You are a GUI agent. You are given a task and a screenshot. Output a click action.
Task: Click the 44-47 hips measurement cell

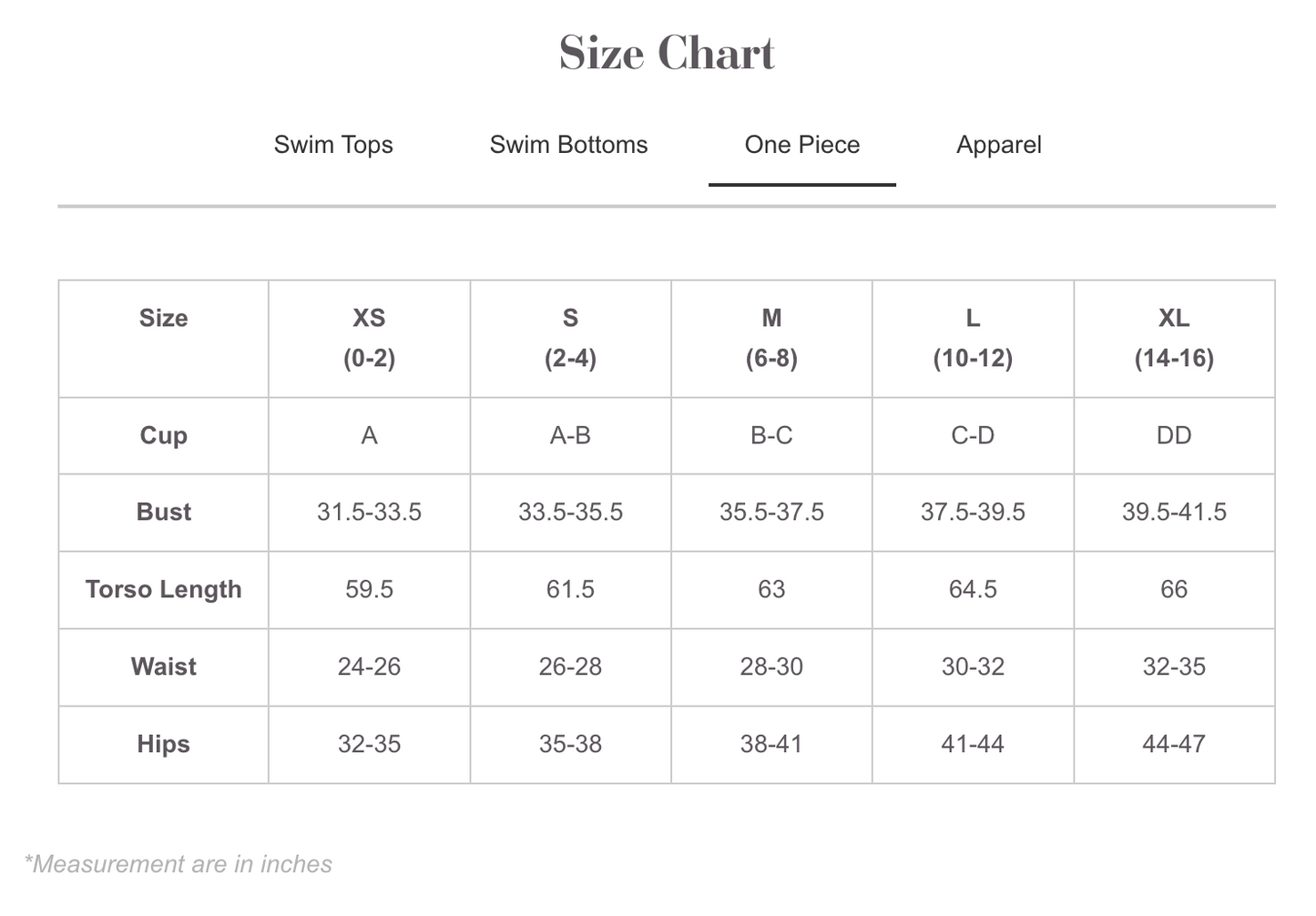[x=1174, y=744]
